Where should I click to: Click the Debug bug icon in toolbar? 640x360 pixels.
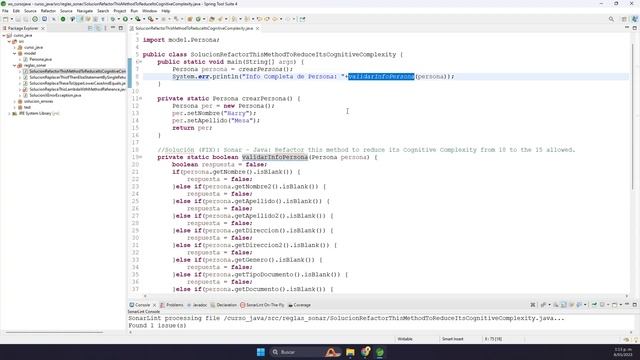[113, 19]
